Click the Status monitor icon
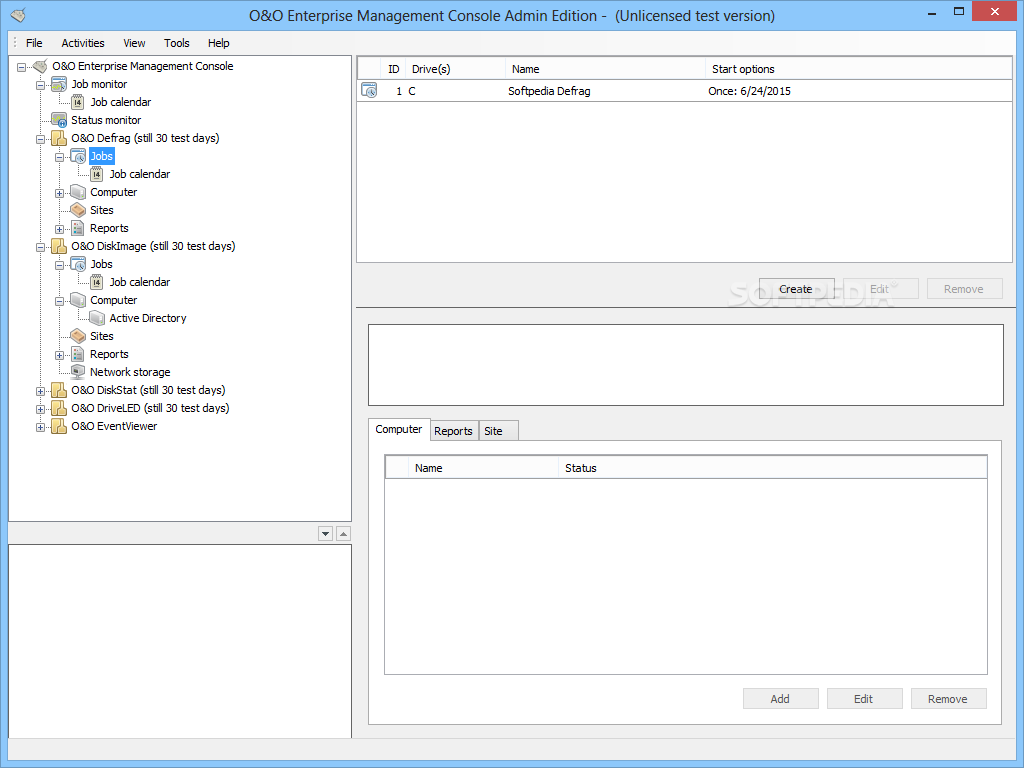Image resolution: width=1024 pixels, height=768 pixels. (59, 120)
